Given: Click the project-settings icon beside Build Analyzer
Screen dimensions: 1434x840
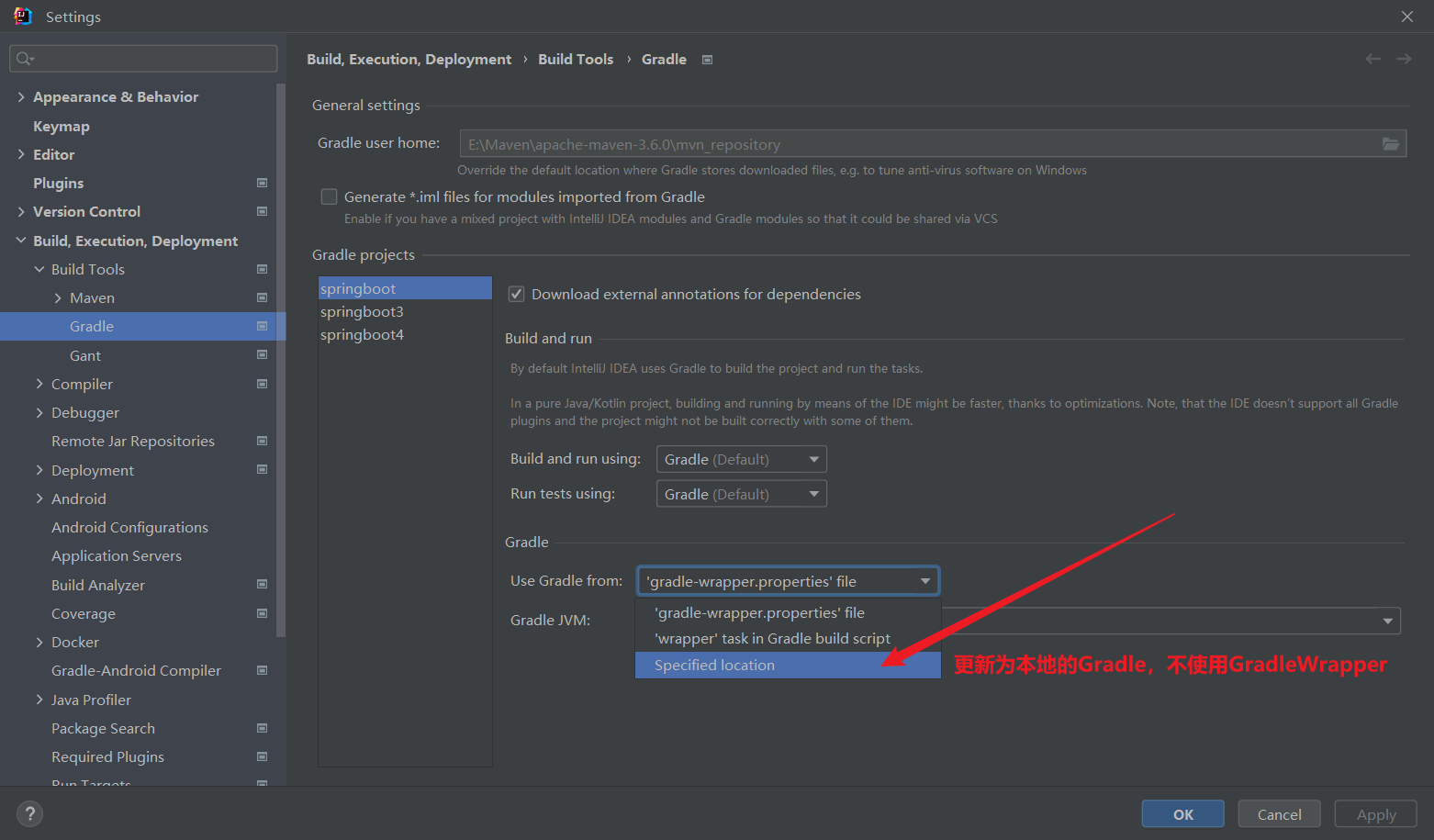Looking at the screenshot, I should pos(262,584).
